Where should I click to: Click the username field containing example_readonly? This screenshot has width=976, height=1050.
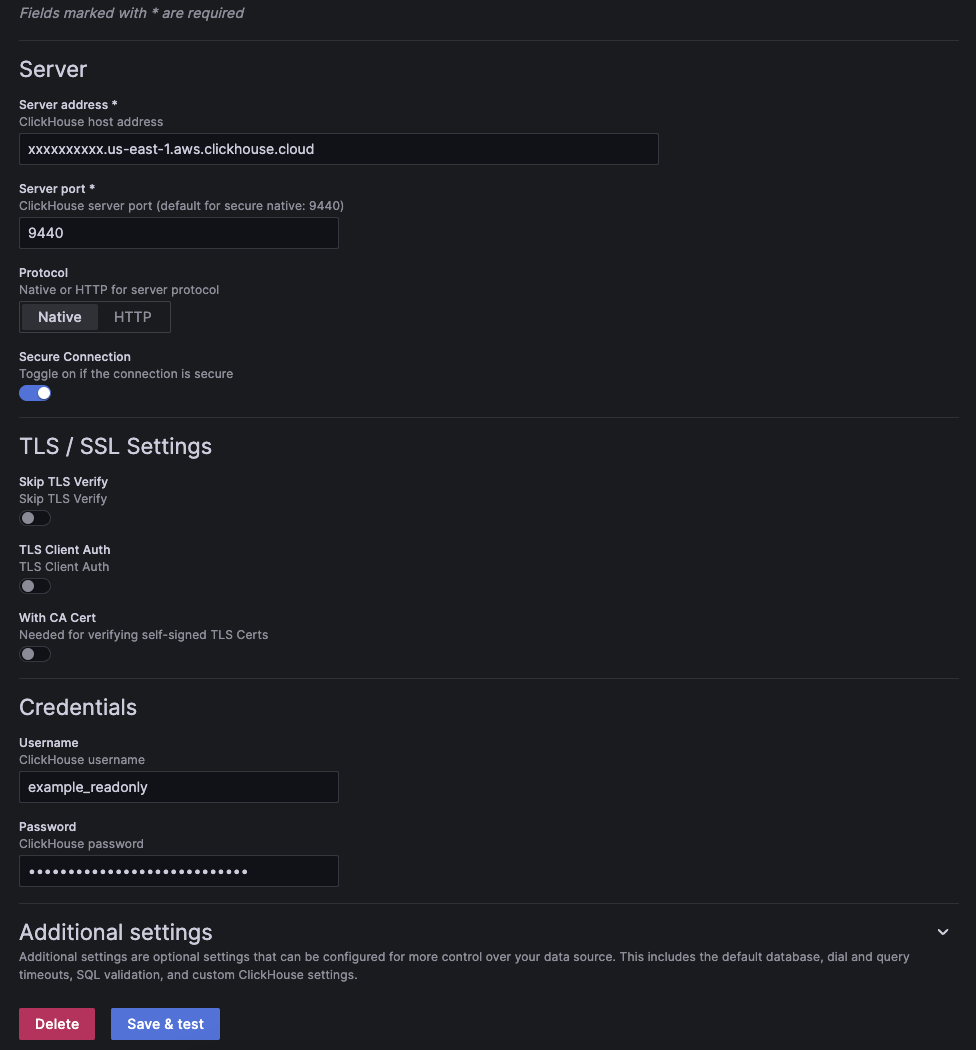178,787
